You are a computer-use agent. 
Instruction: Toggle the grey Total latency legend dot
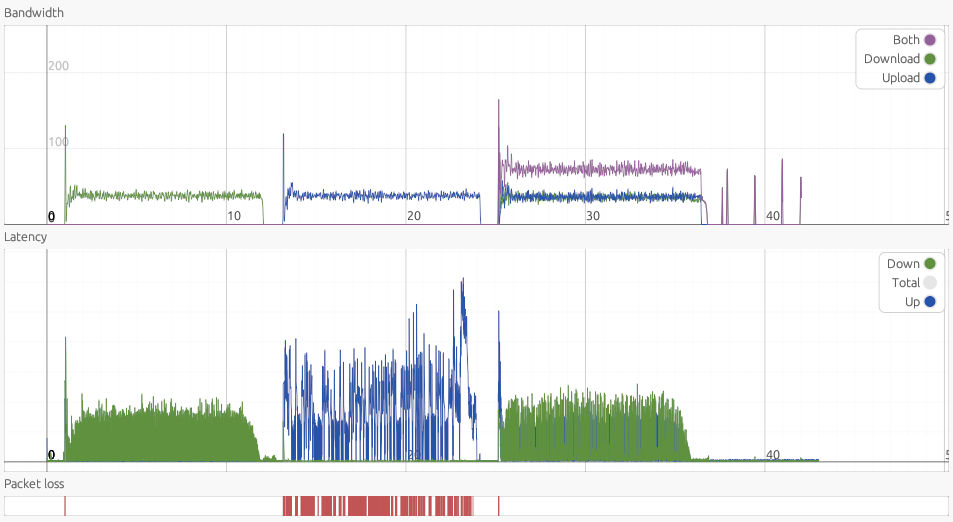pyautogui.click(x=929, y=283)
